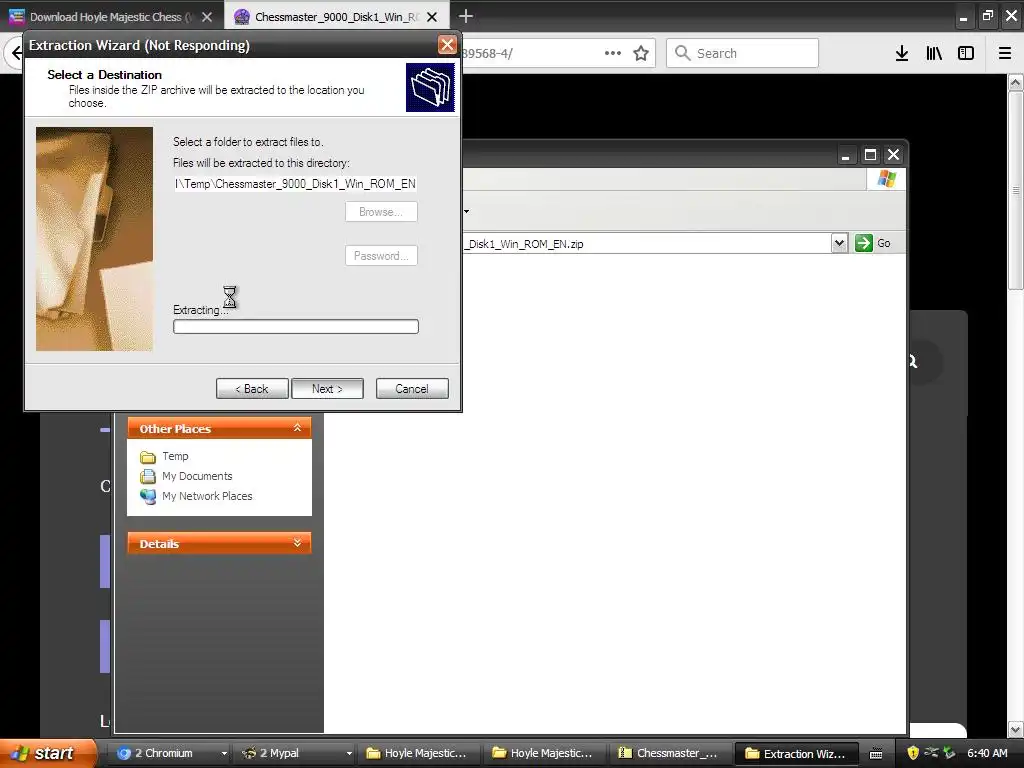Click the extraction progress bar
1024x768 pixels.
tap(296, 327)
